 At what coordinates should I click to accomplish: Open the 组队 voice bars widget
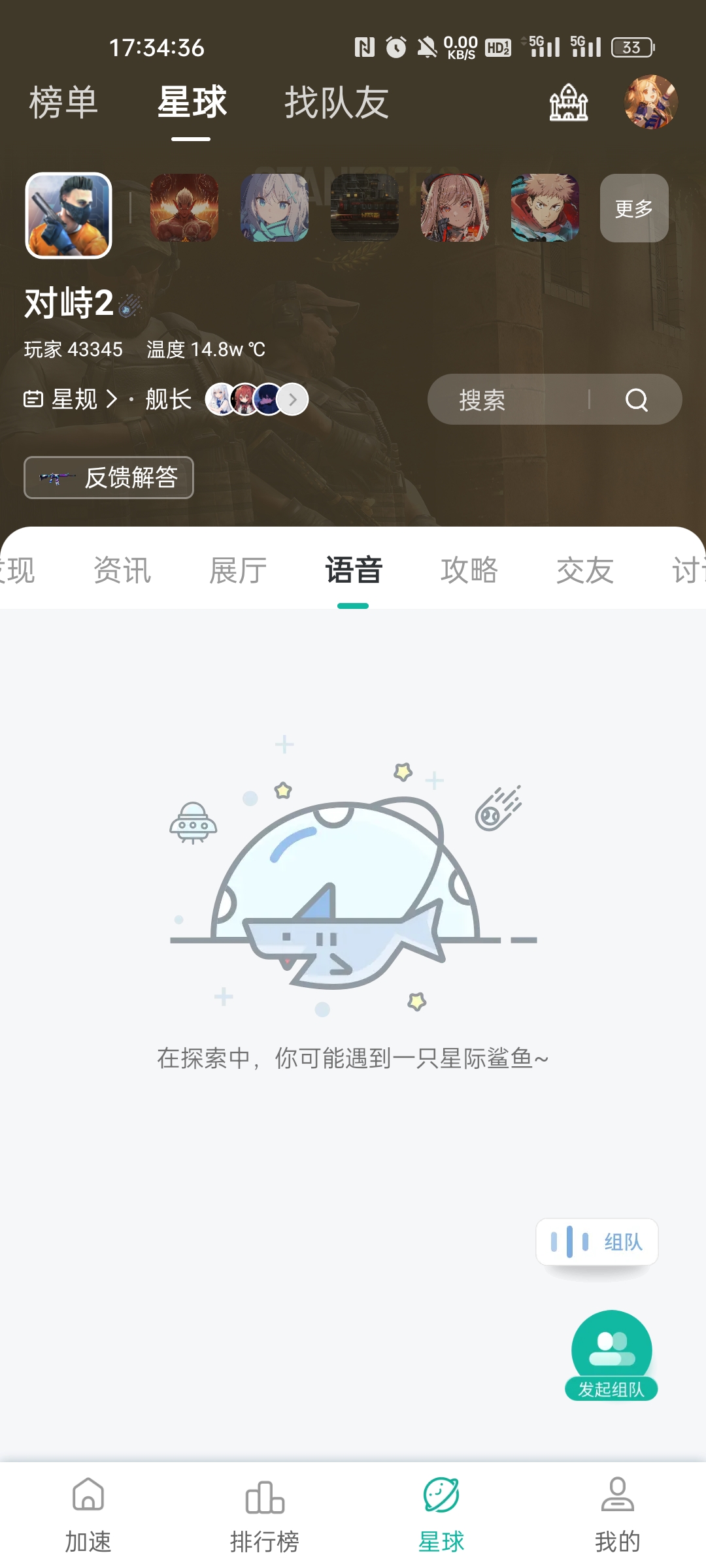click(597, 1241)
